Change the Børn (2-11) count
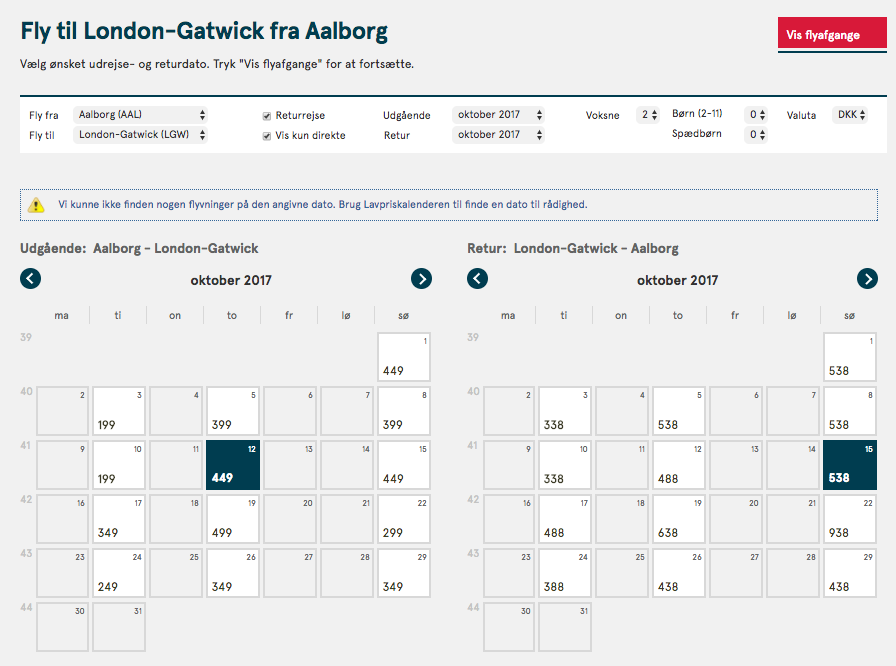Viewport: 896px width, 666px height. (756, 115)
